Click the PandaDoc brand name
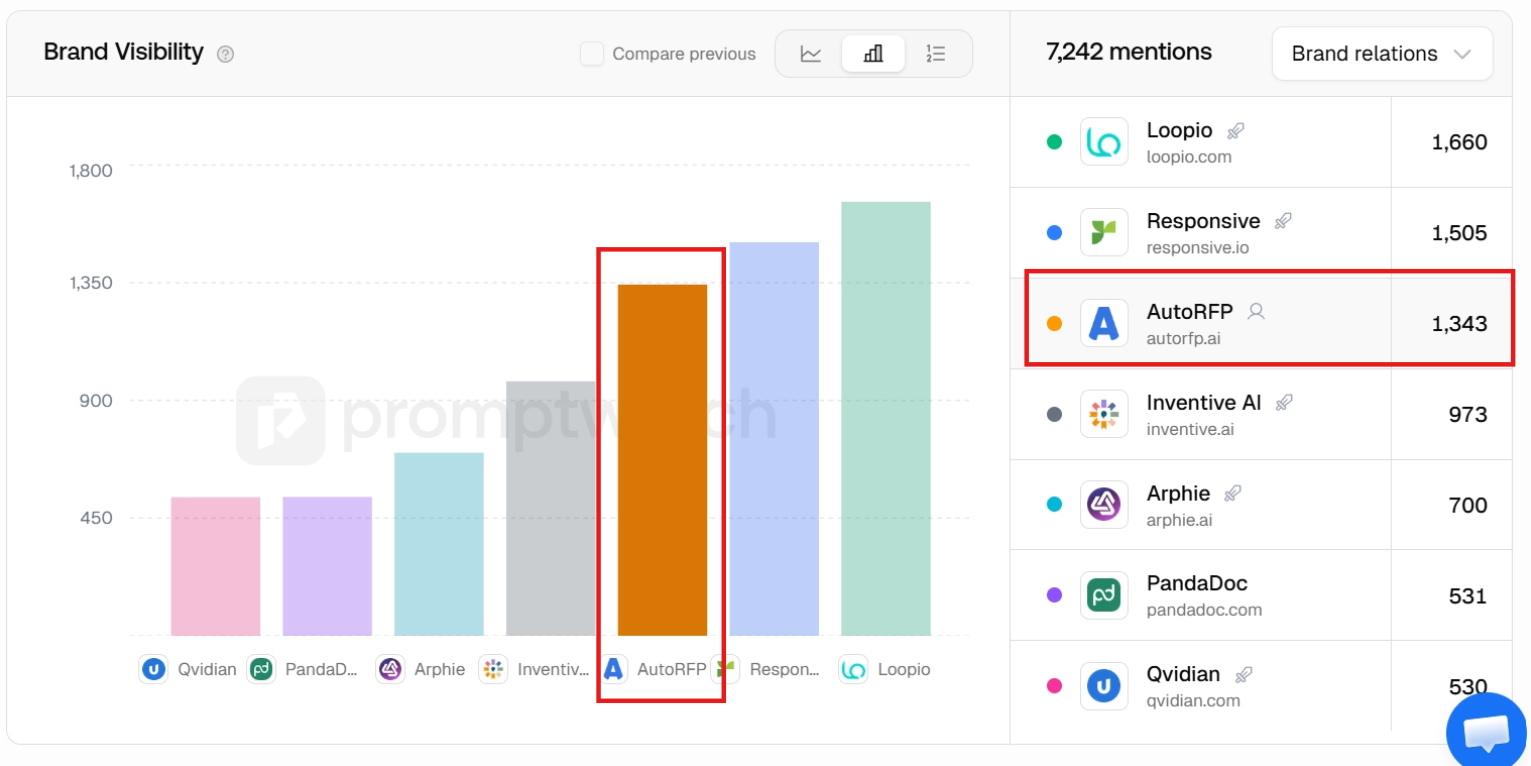This screenshot has width=1531, height=766. point(1197,583)
